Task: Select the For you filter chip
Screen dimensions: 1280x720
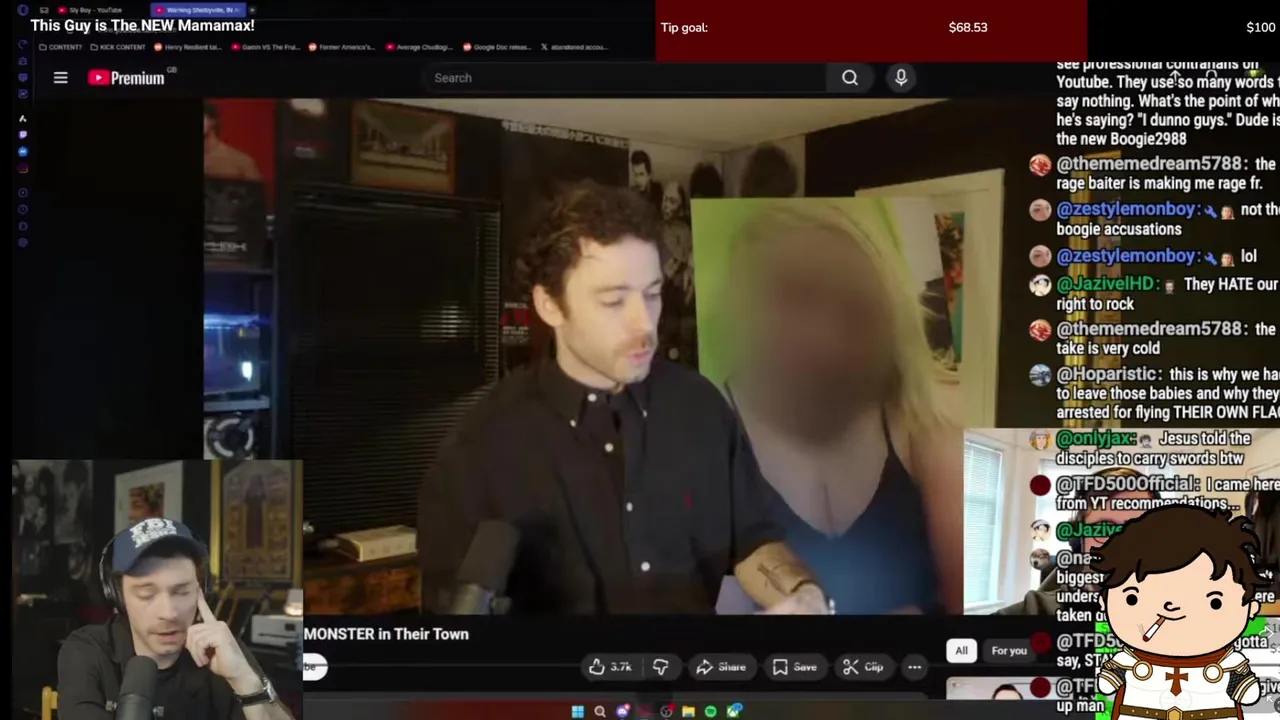Action: pos(1009,651)
